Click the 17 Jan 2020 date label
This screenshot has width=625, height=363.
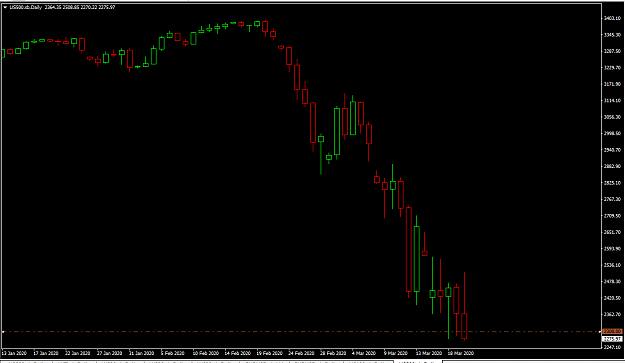click(46, 353)
